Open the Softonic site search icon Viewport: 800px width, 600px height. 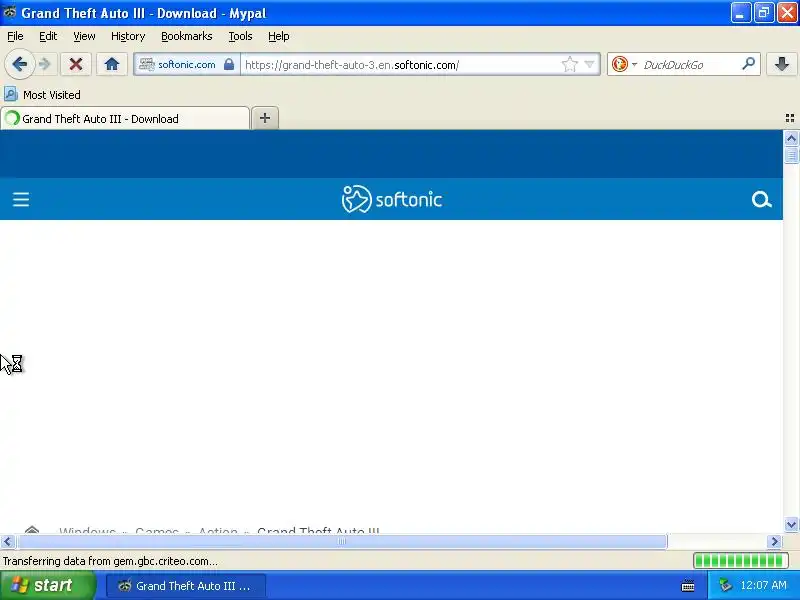[x=761, y=199]
